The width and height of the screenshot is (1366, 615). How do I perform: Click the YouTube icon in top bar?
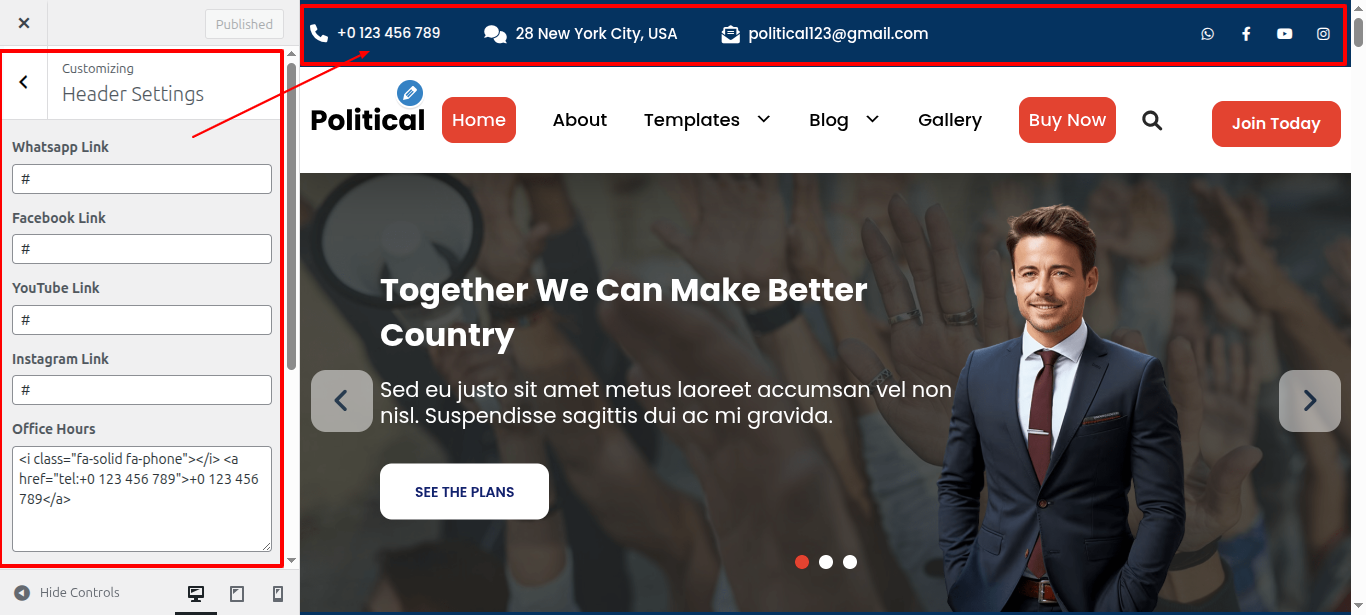coord(1285,34)
